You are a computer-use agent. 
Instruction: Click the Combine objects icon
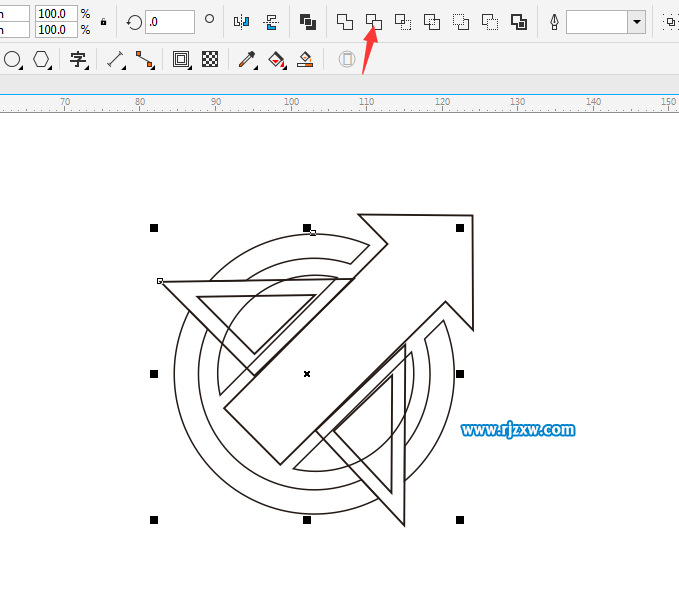(x=308, y=21)
